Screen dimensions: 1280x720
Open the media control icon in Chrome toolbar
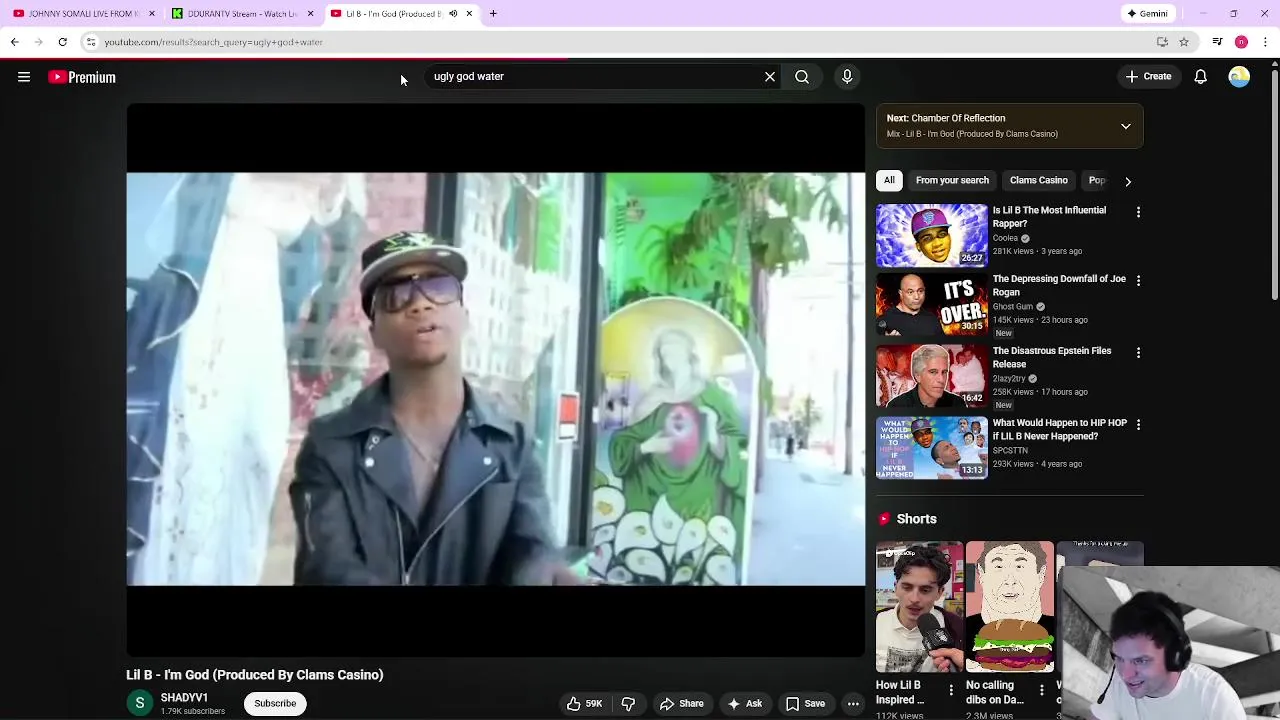(x=1217, y=42)
